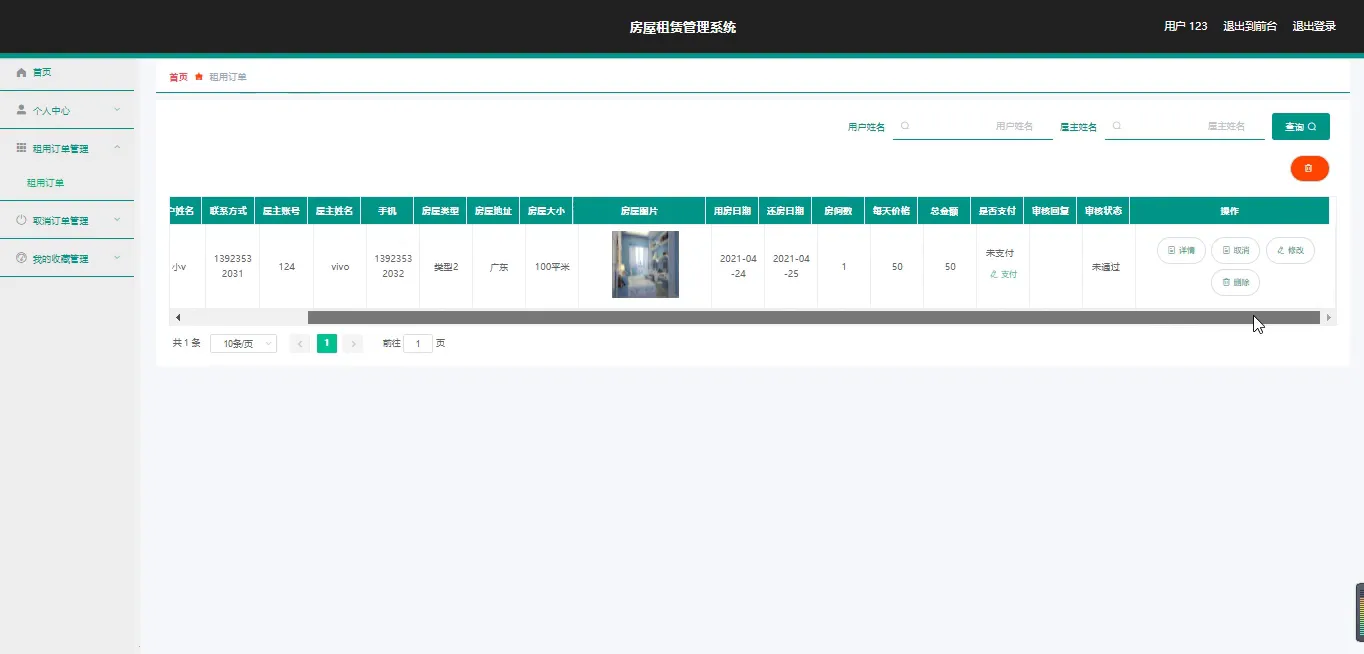
Task: Click the magnifier icon in 用户姓名 search field
Action: click(x=905, y=126)
